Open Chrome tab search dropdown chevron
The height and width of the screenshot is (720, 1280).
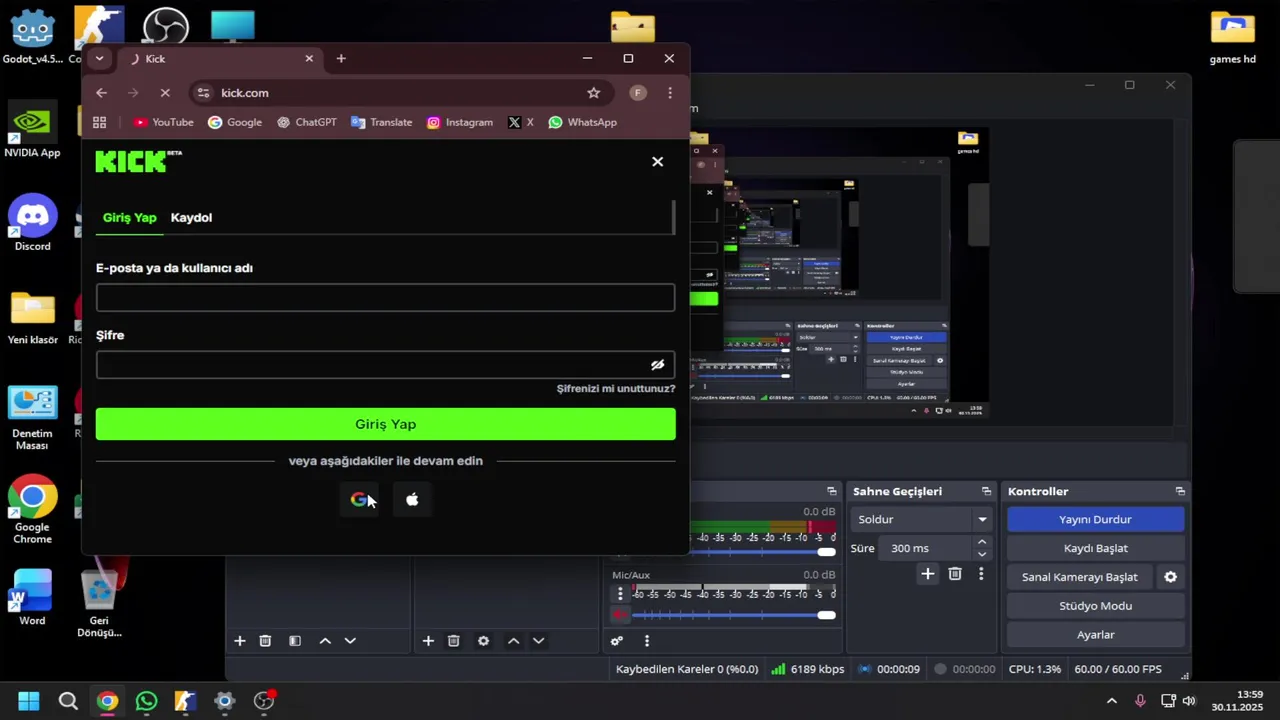(99, 59)
